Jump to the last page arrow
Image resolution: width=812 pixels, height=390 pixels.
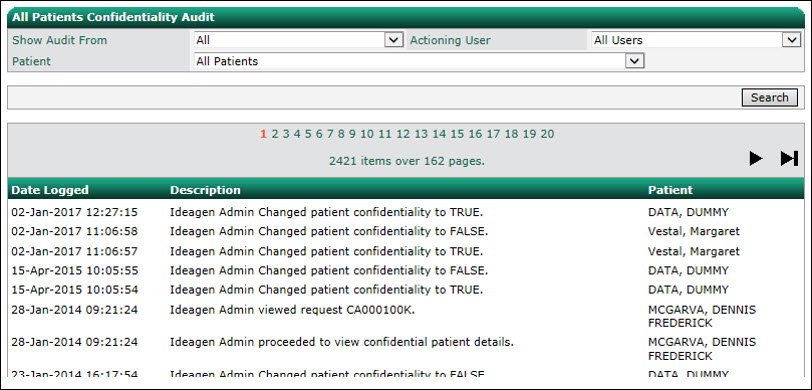(x=789, y=158)
